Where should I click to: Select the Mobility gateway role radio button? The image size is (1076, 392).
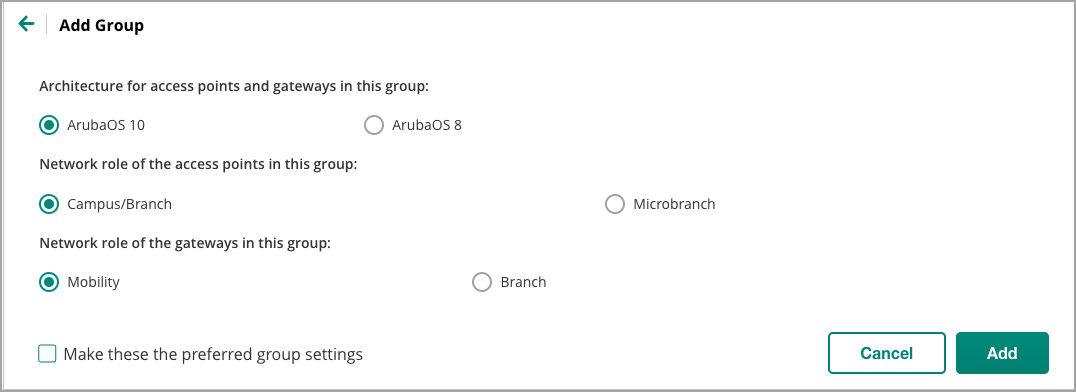point(49,282)
